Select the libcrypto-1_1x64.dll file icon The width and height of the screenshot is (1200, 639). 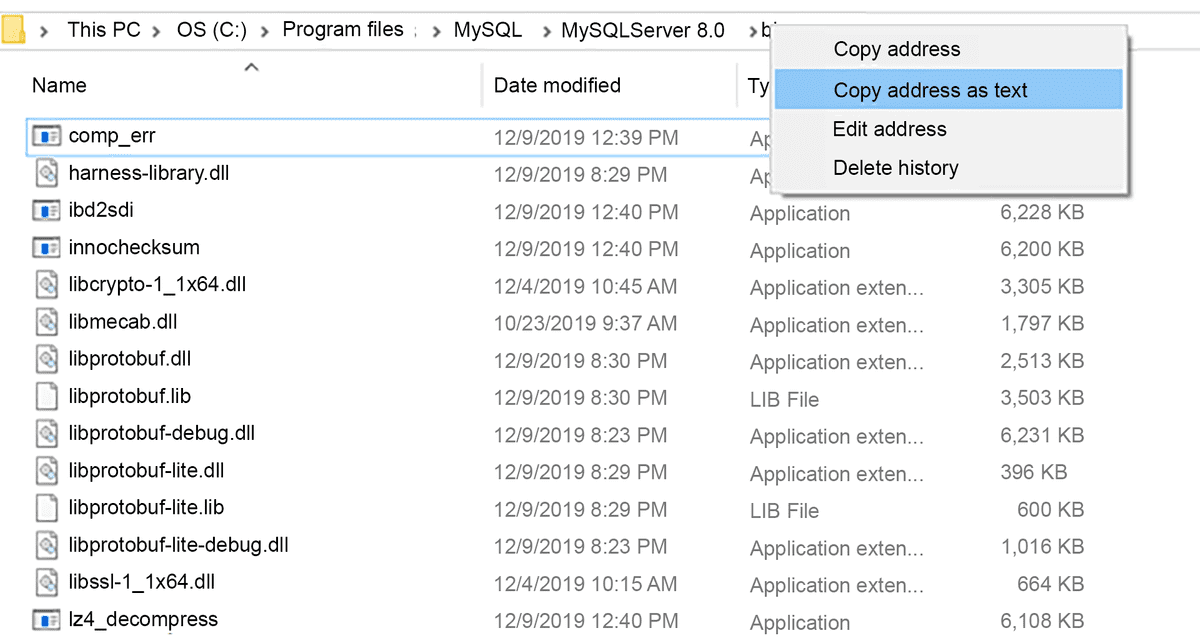click(47, 285)
